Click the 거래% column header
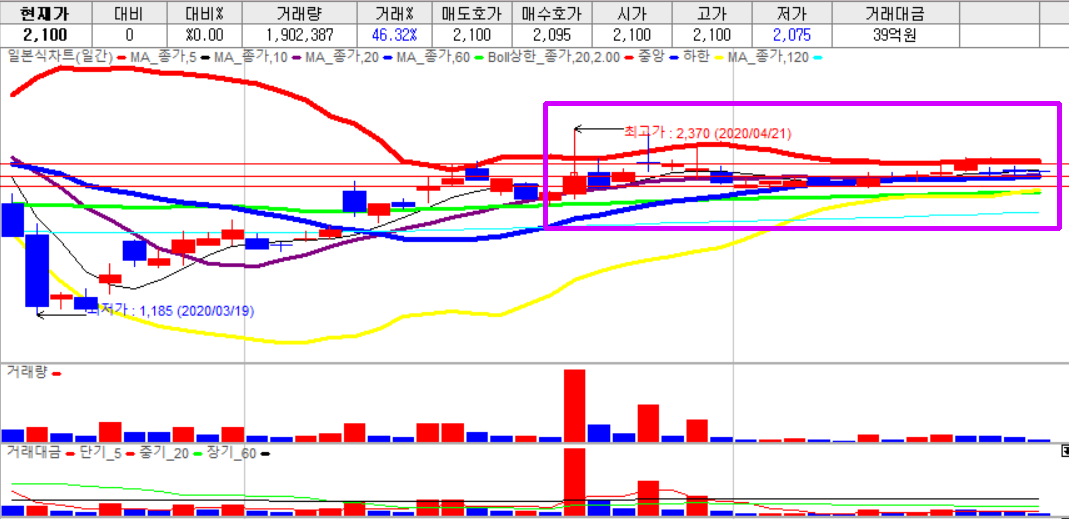Image resolution: width=1069 pixels, height=519 pixels. coord(395,12)
